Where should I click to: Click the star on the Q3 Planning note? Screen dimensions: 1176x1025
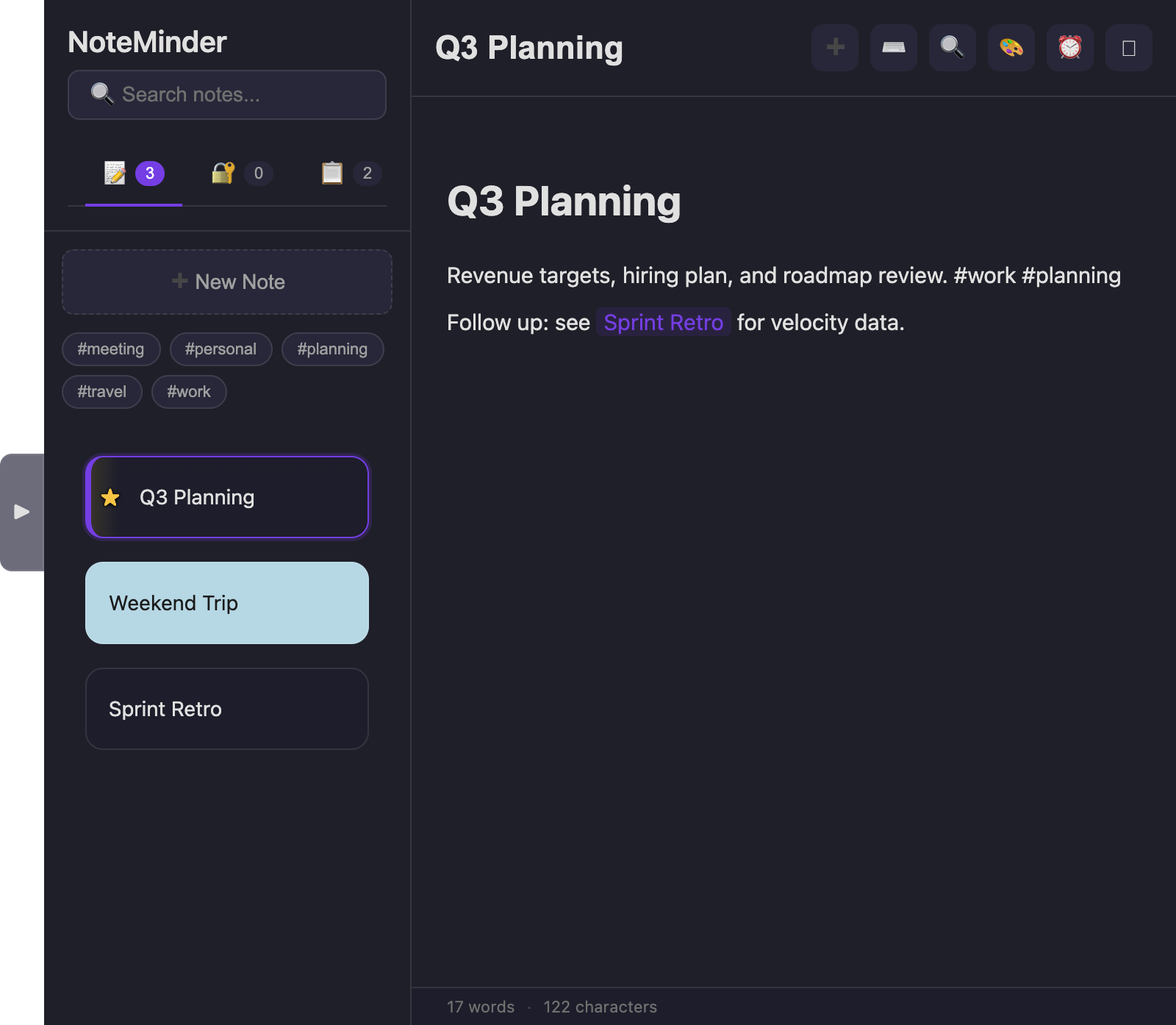click(110, 498)
